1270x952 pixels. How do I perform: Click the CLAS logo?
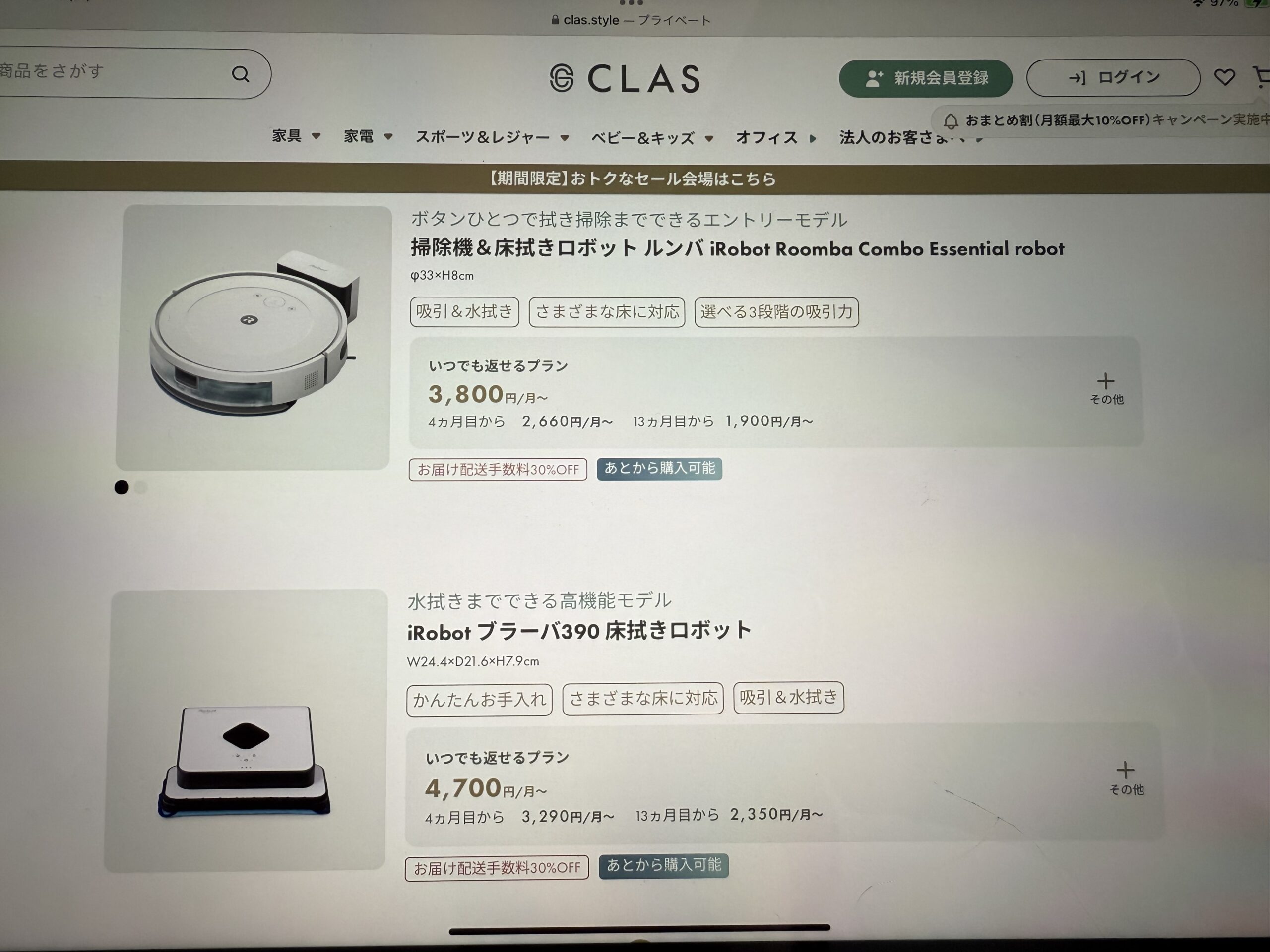coord(624,78)
